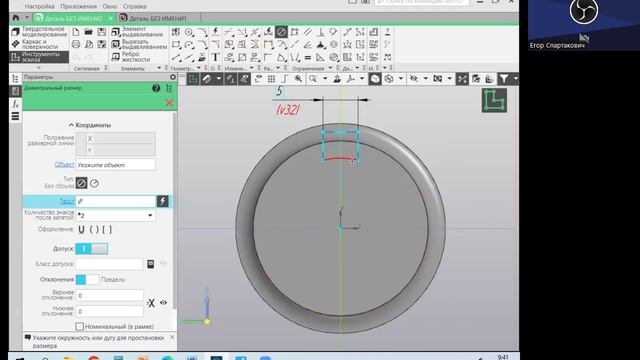Open the Справка menu
This screenshot has width=640, height=360.
pyautogui.click(x=134, y=7)
